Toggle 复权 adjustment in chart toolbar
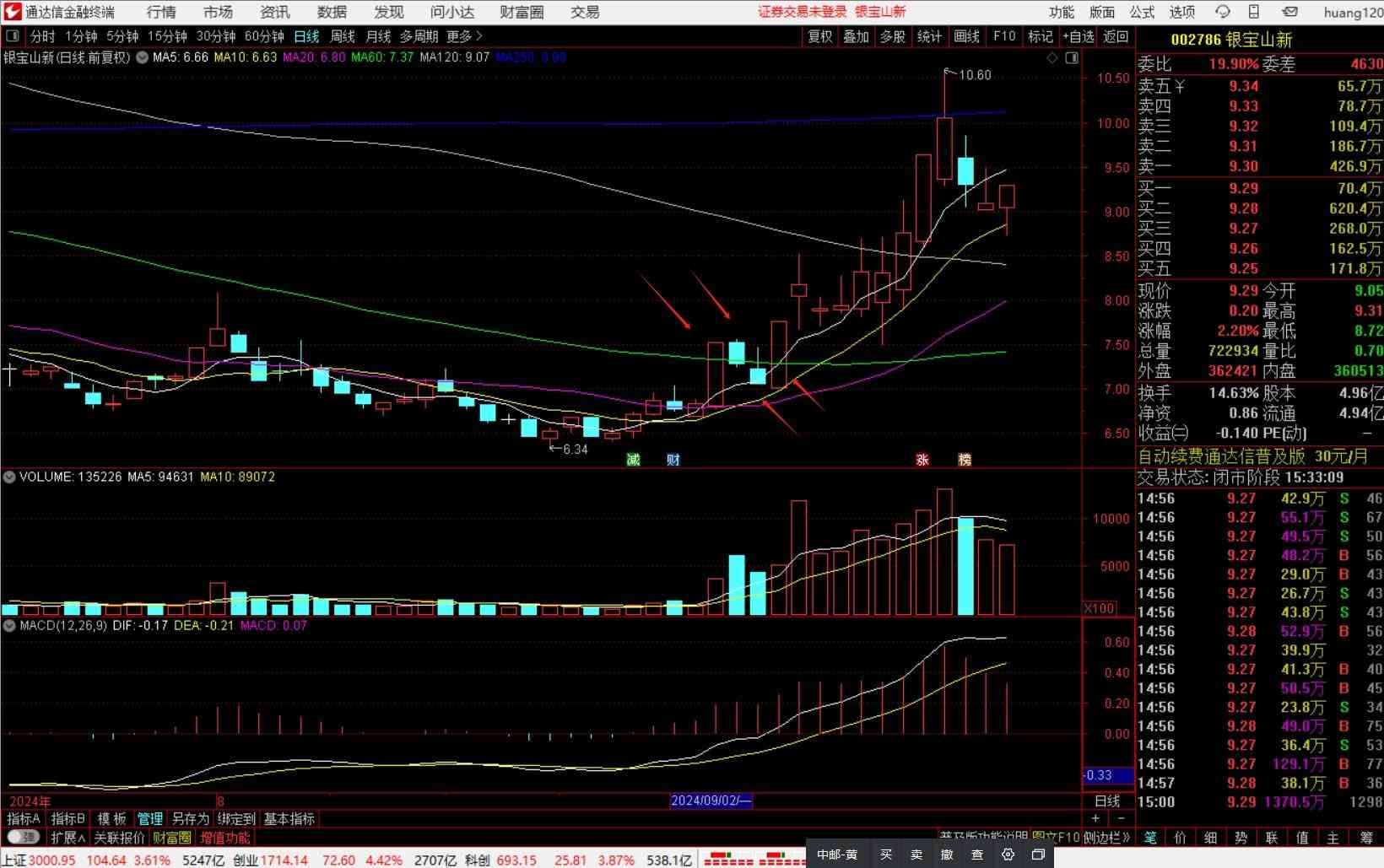1384x868 pixels. click(x=819, y=36)
